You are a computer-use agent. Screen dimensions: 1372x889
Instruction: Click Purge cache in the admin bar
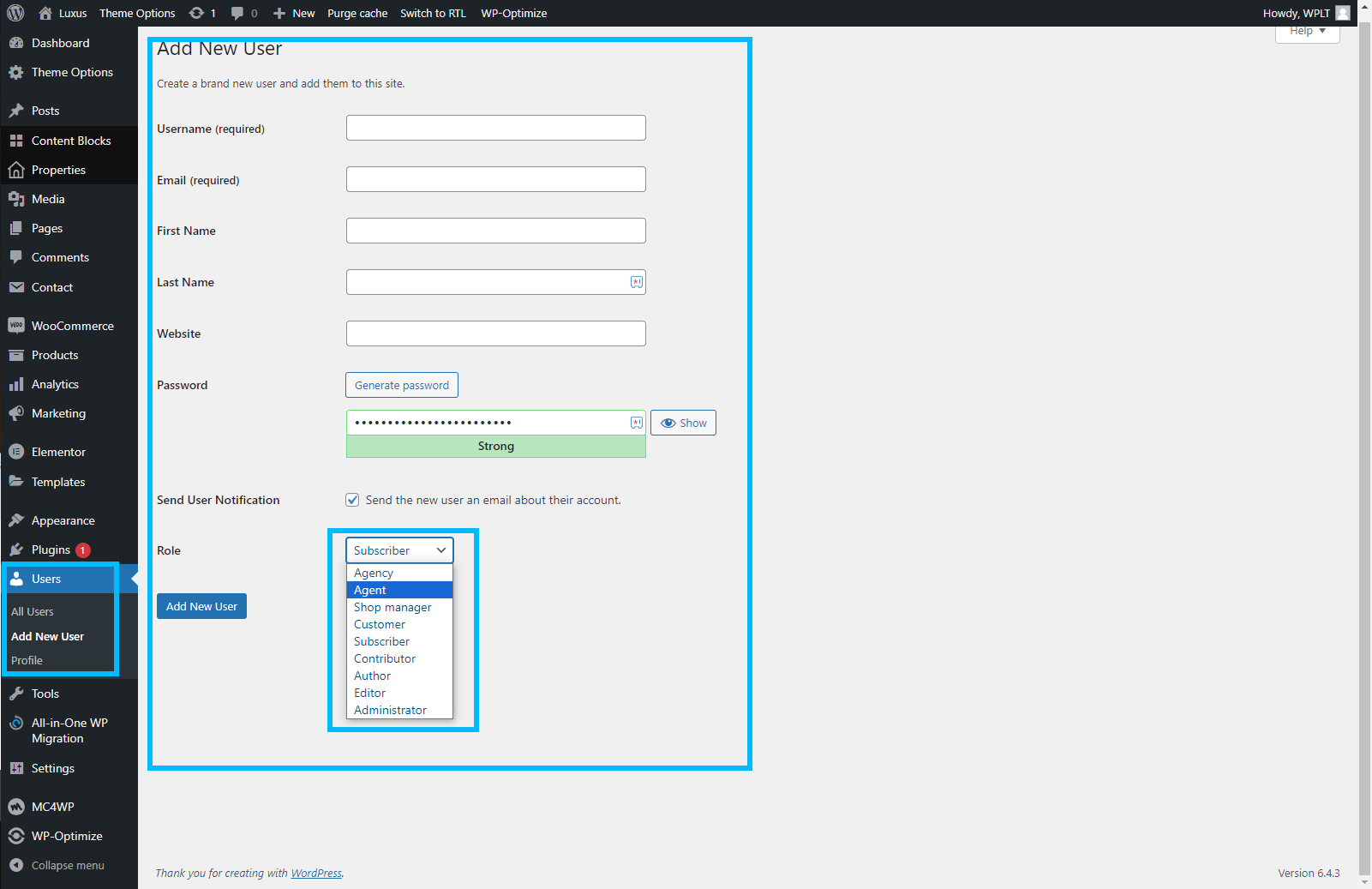pos(356,13)
